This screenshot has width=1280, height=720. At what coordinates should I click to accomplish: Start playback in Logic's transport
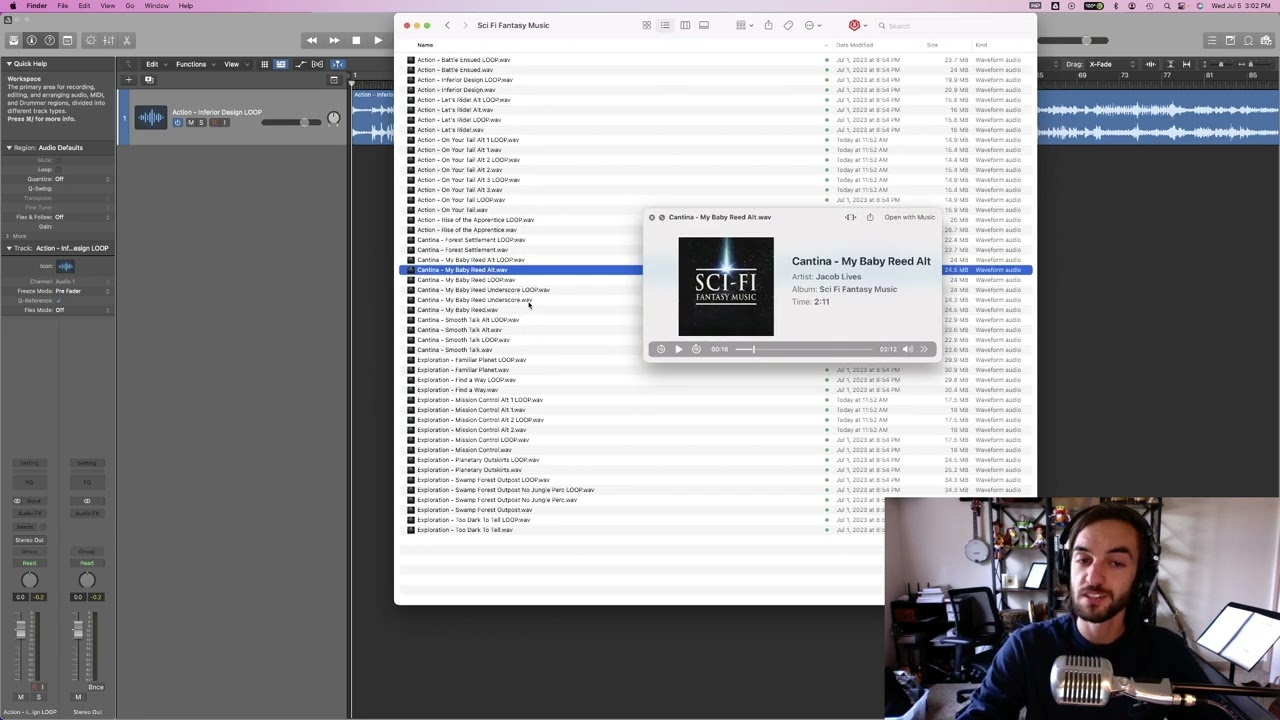coord(378,40)
